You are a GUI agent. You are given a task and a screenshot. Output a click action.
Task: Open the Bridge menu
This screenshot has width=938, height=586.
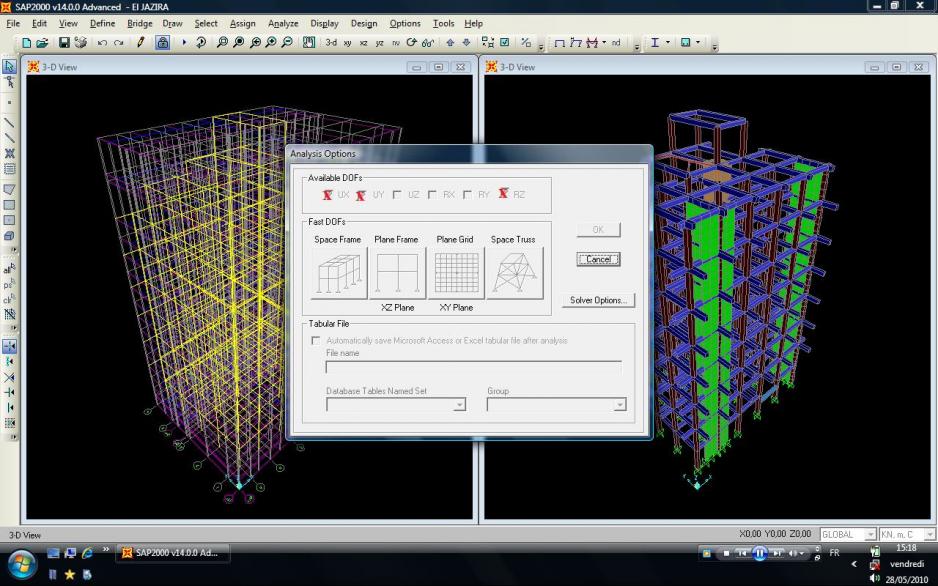[x=139, y=23]
